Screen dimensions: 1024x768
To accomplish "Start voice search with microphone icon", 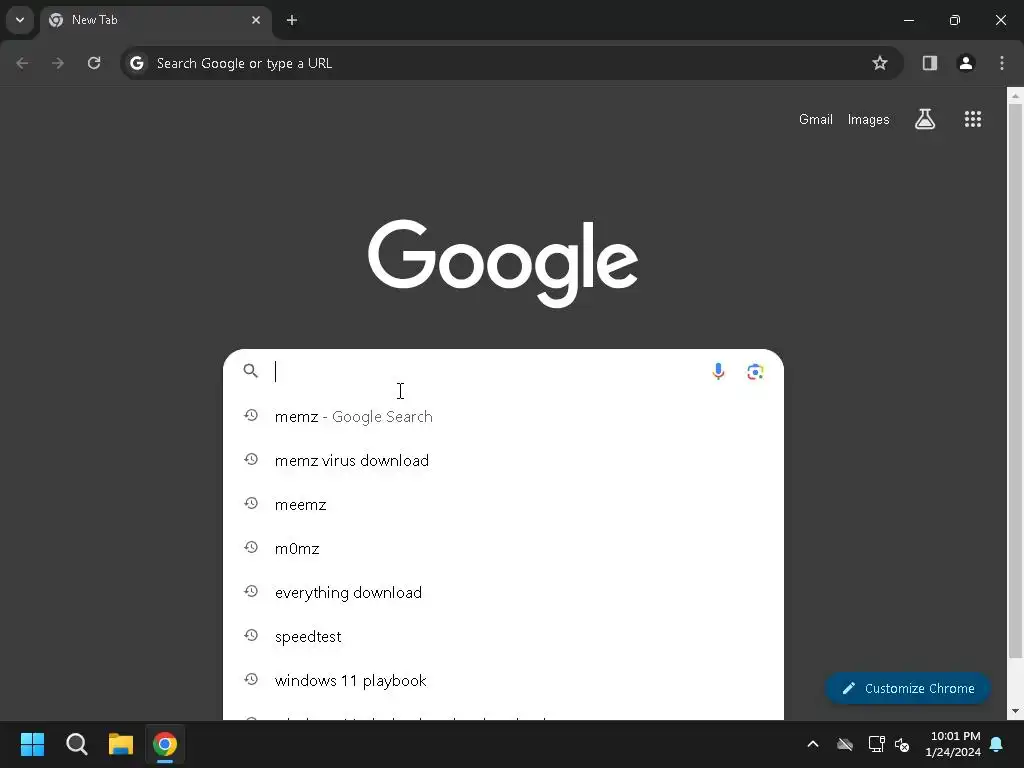I will pyautogui.click(x=718, y=372).
